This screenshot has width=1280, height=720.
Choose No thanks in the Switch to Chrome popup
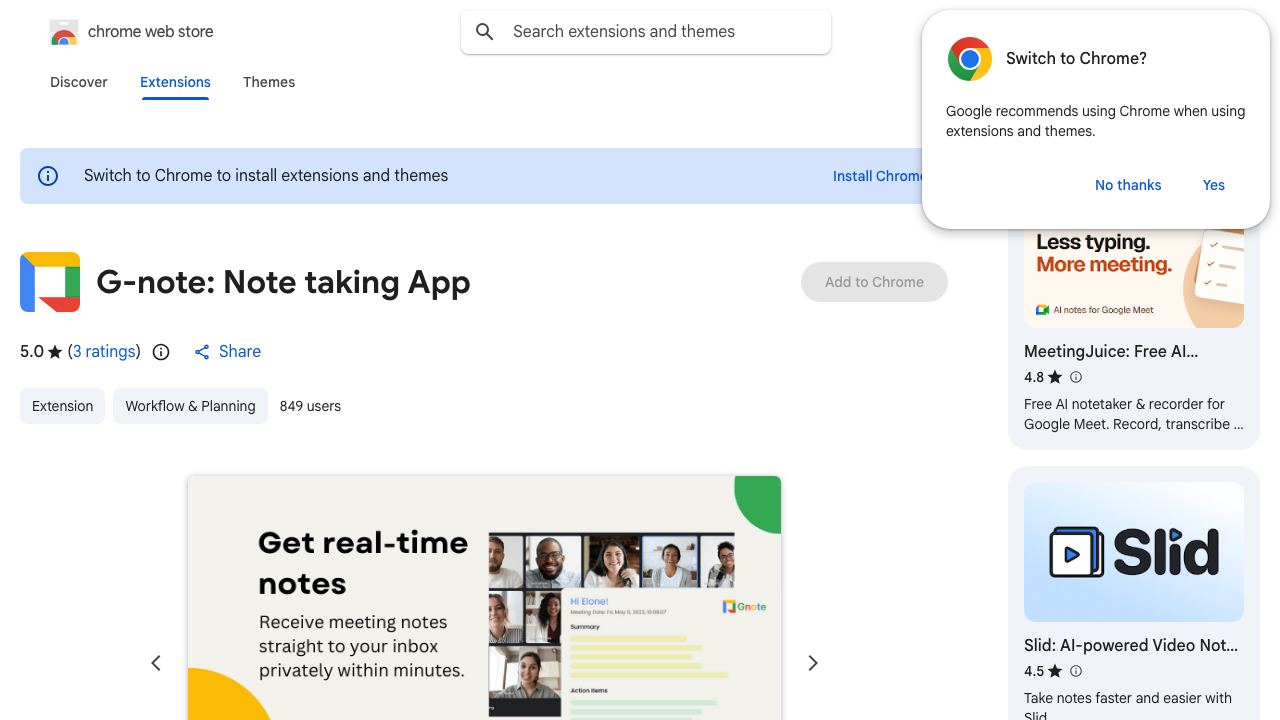pyautogui.click(x=1128, y=185)
